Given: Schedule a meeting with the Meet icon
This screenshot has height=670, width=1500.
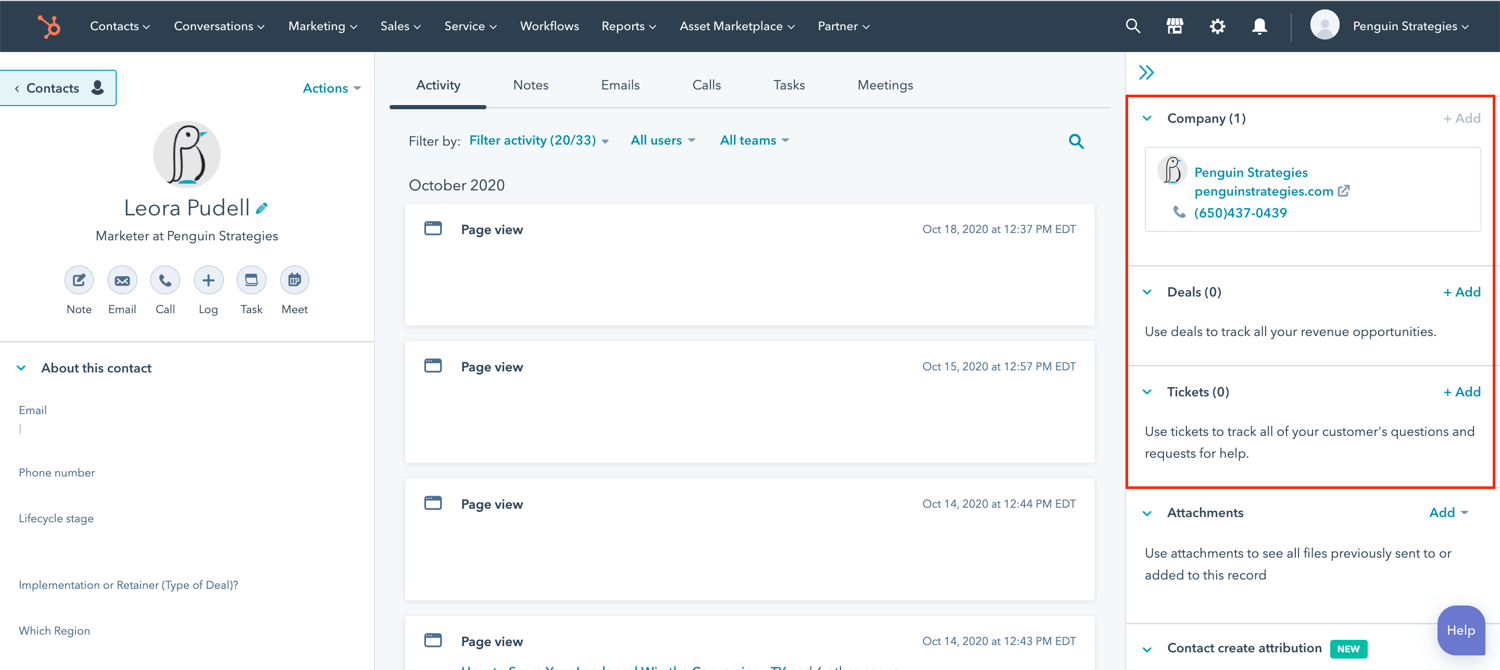Looking at the screenshot, I should pyautogui.click(x=294, y=281).
